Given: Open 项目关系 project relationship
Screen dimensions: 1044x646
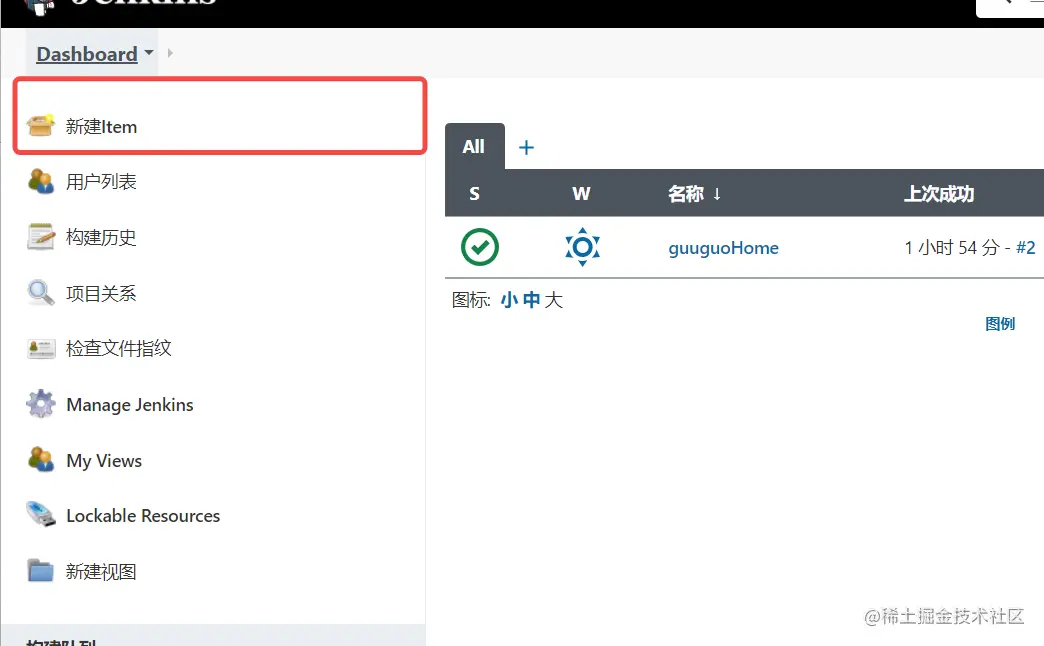Looking at the screenshot, I should [x=101, y=293].
